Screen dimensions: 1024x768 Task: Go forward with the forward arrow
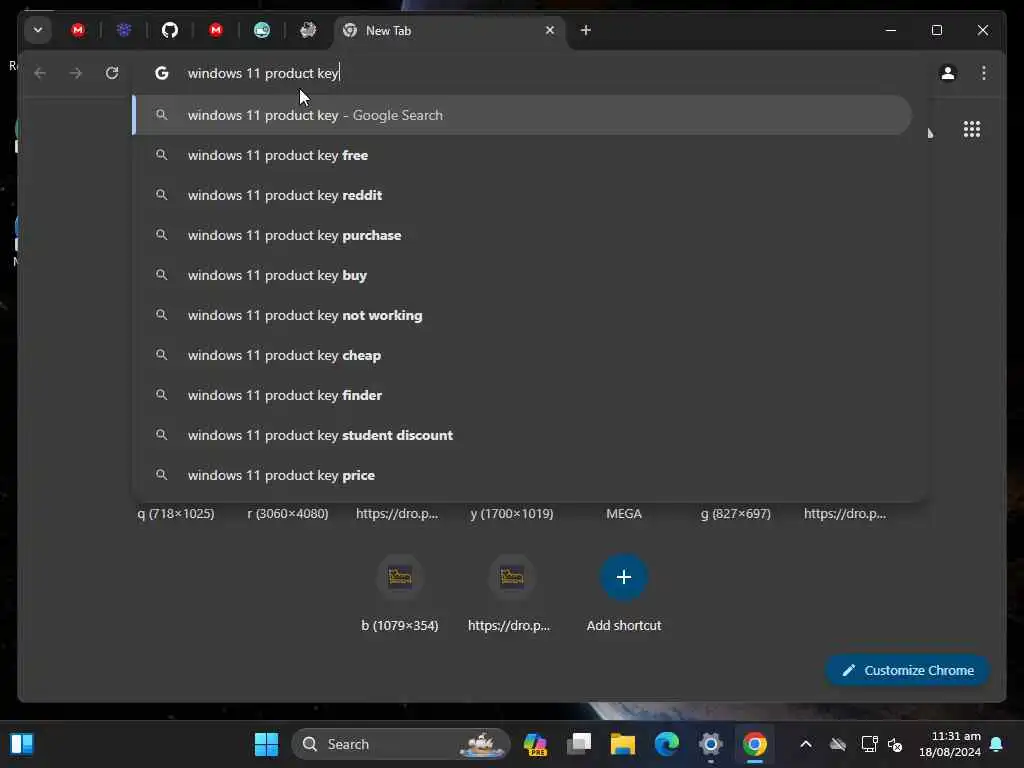(76, 73)
